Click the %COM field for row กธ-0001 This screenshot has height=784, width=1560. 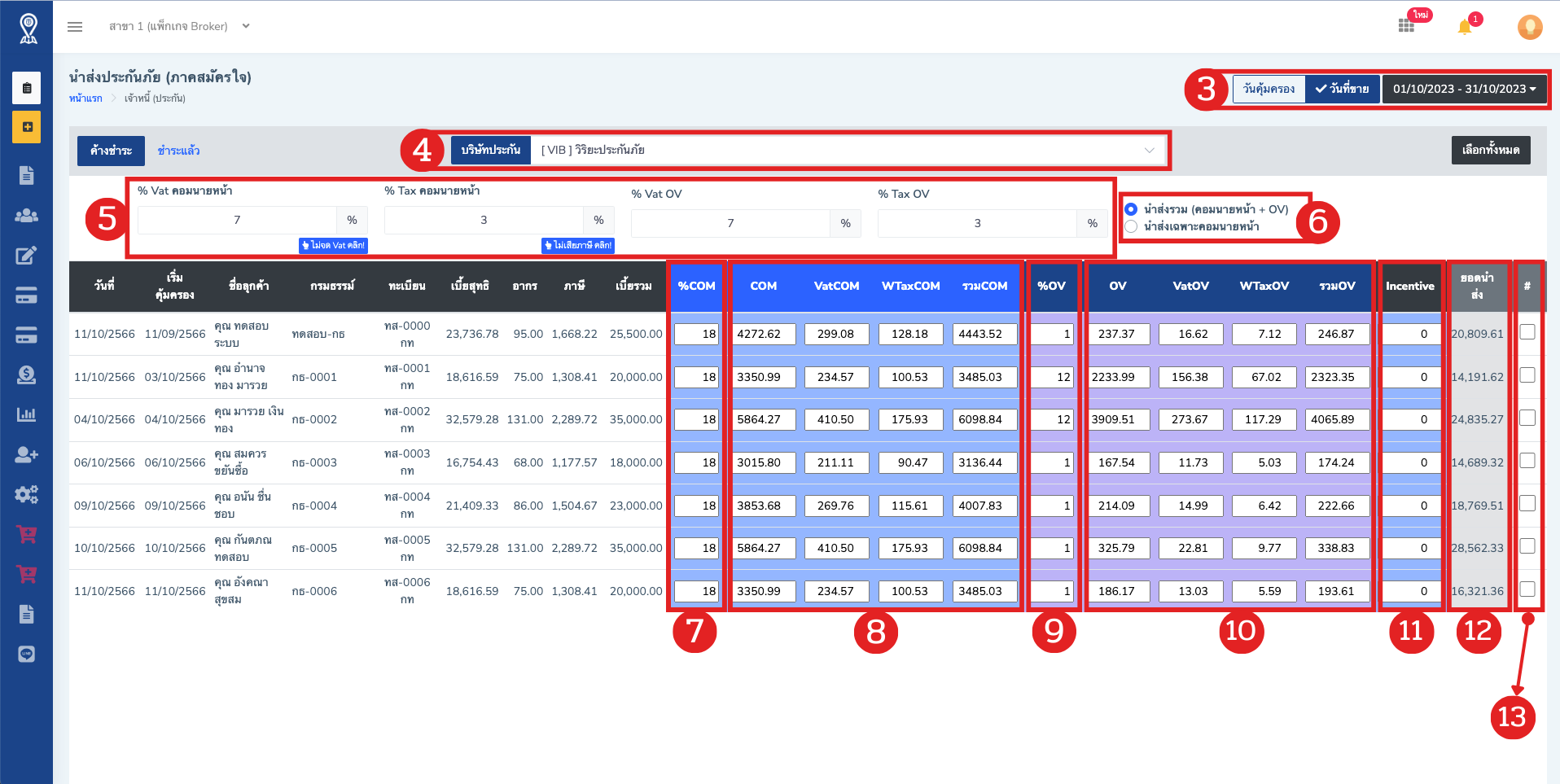pyautogui.click(x=696, y=377)
